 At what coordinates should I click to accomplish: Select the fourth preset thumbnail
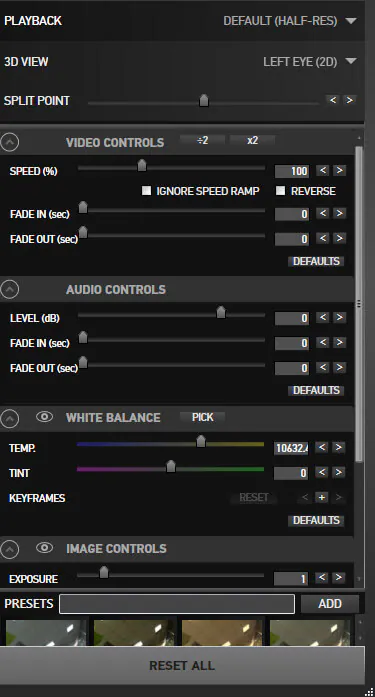pos(310,633)
